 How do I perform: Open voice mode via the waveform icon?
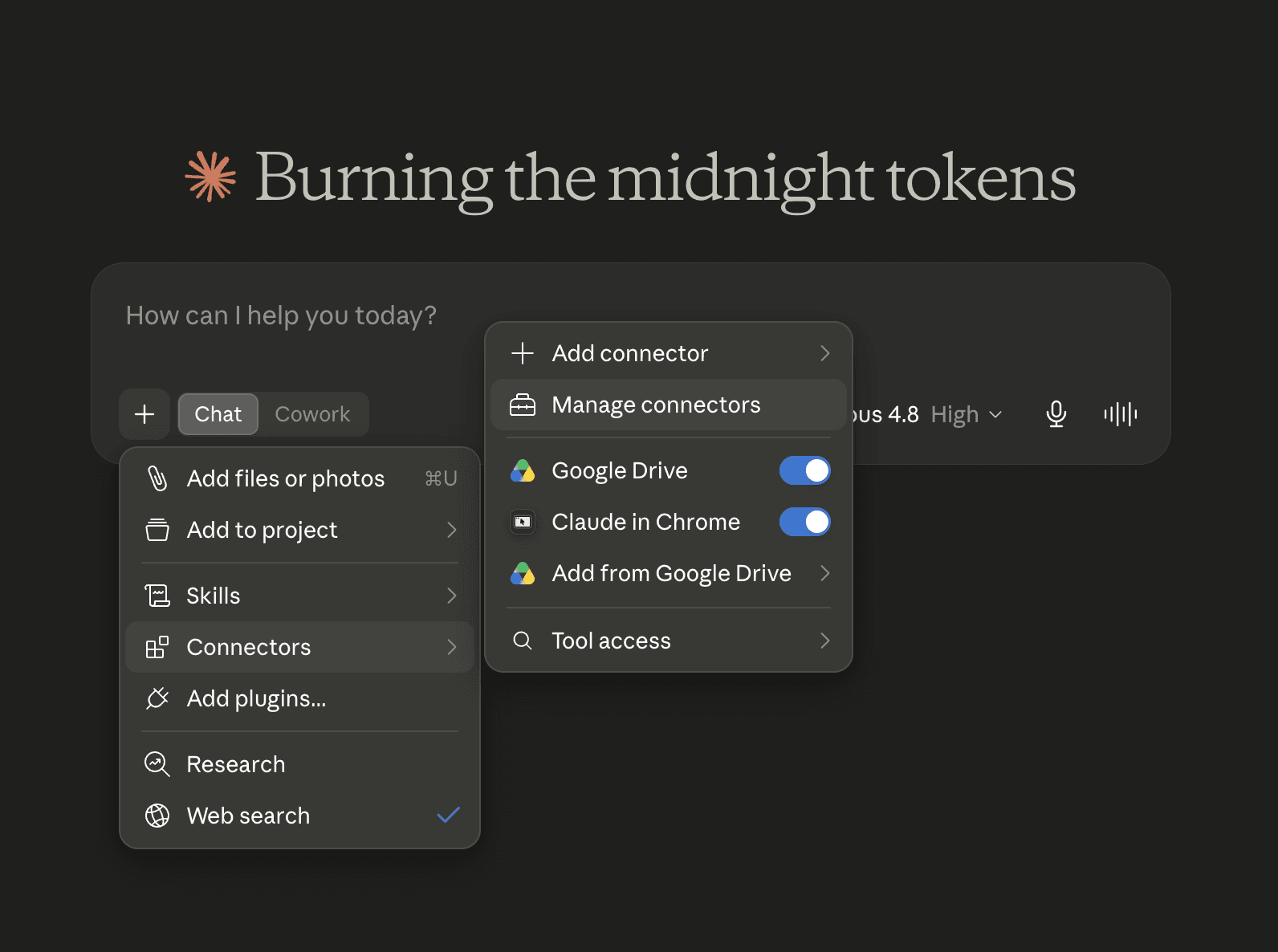coord(1120,414)
